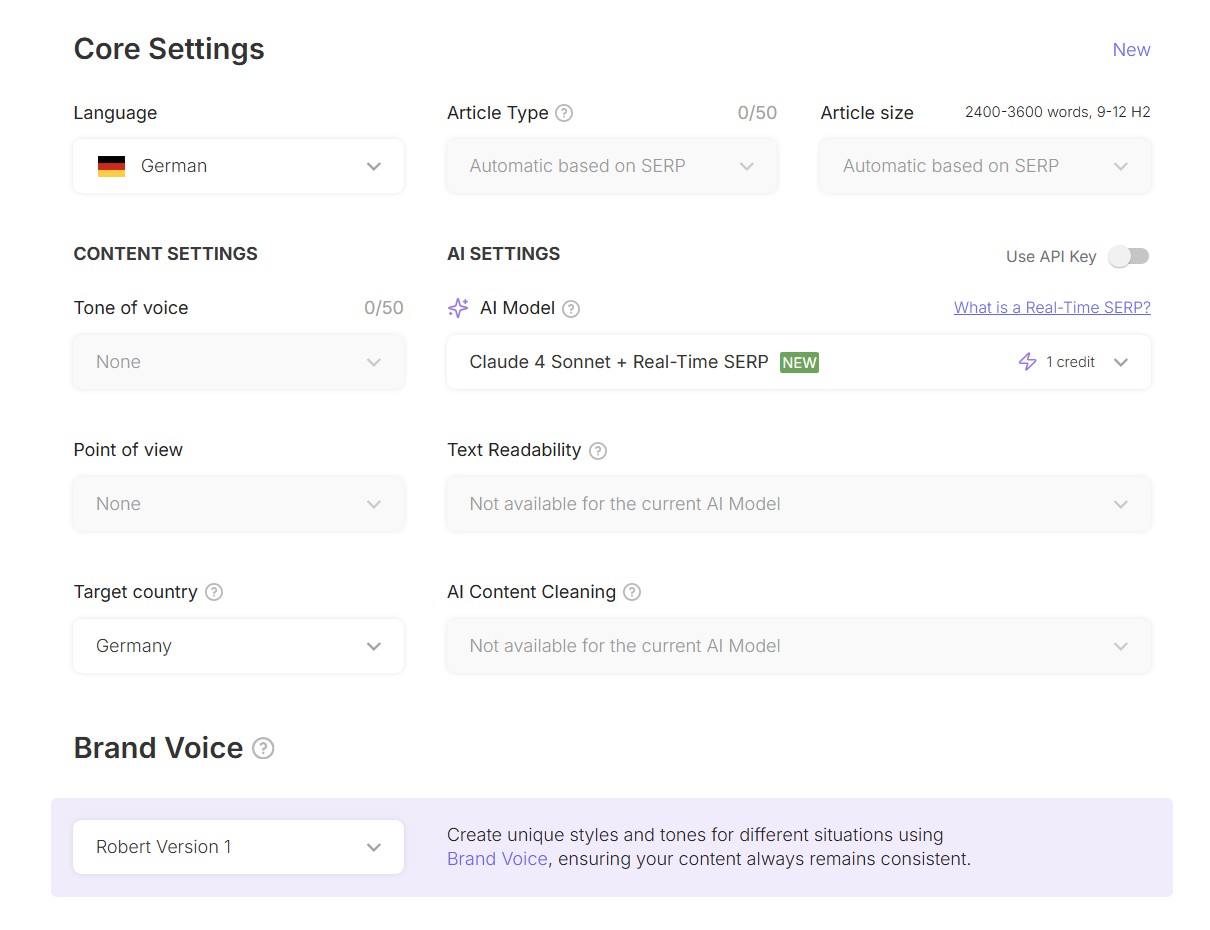Click the Target country help icon
Image resolution: width=1210 pixels, height=930 pixels.
point(214,592)
